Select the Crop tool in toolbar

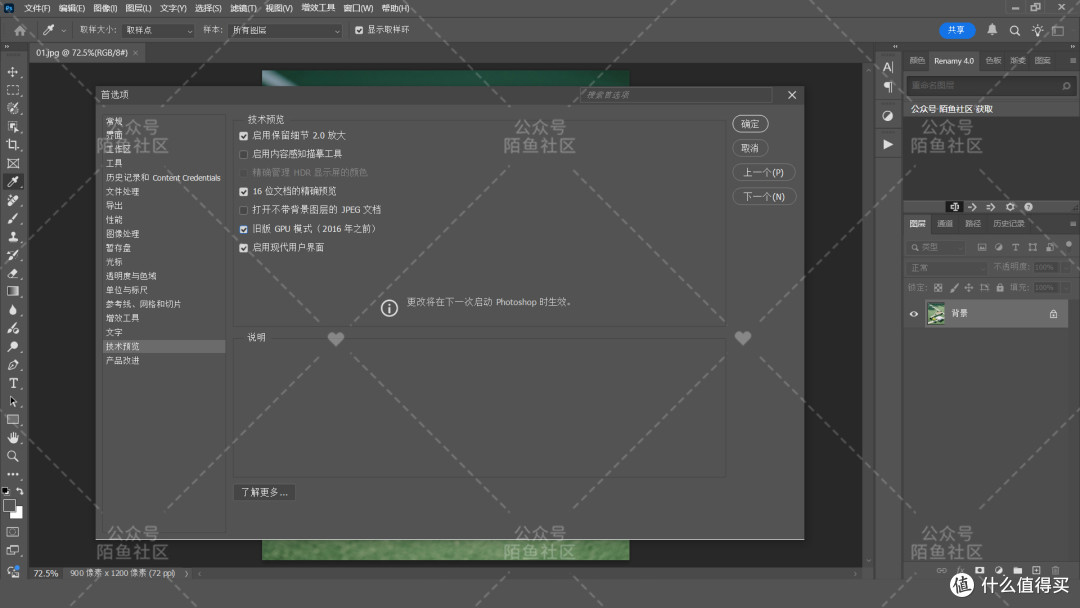click(x=12, y=145)
